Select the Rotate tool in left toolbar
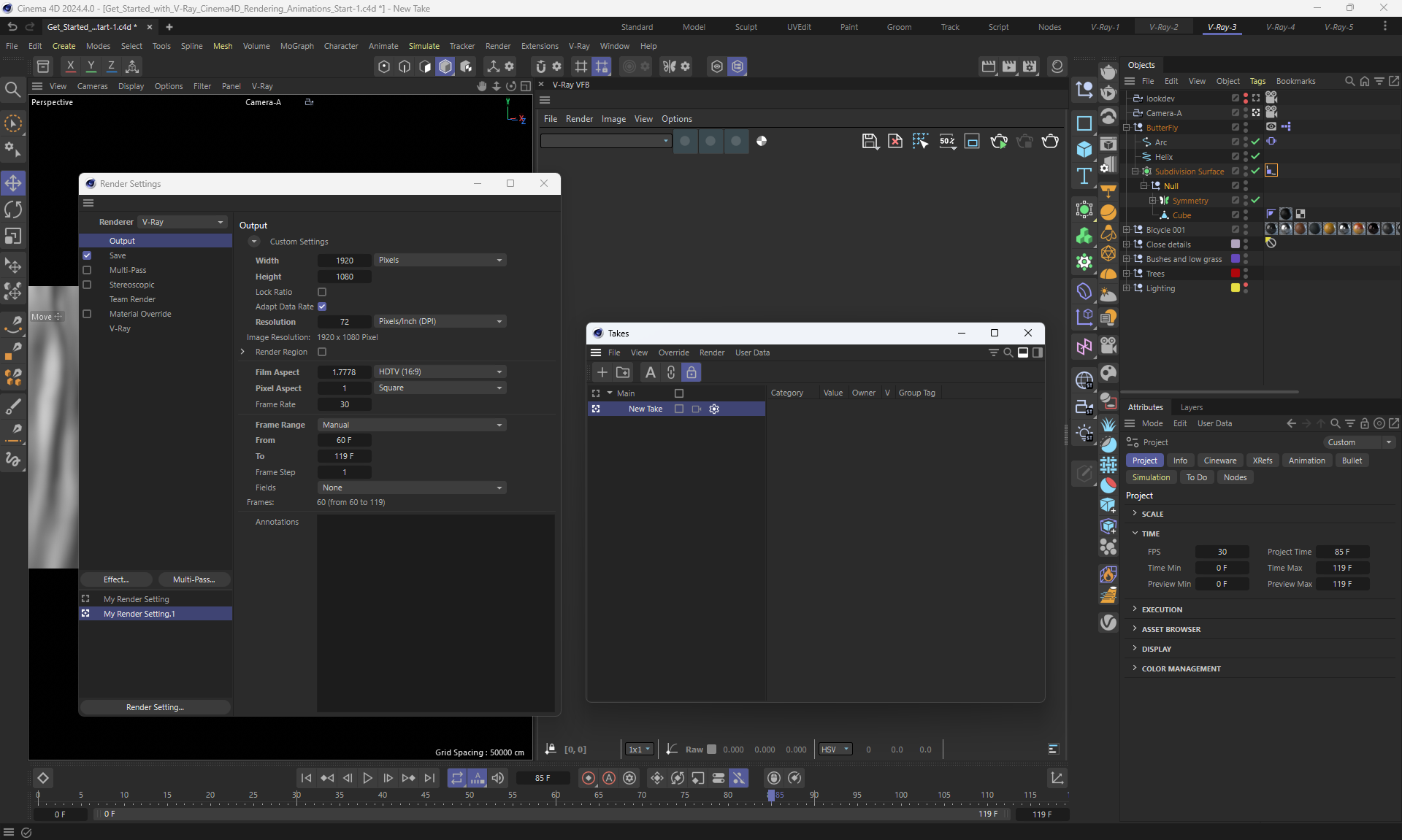The height and width of the screenshot is (840, 1402). click(x=13, y=209)
